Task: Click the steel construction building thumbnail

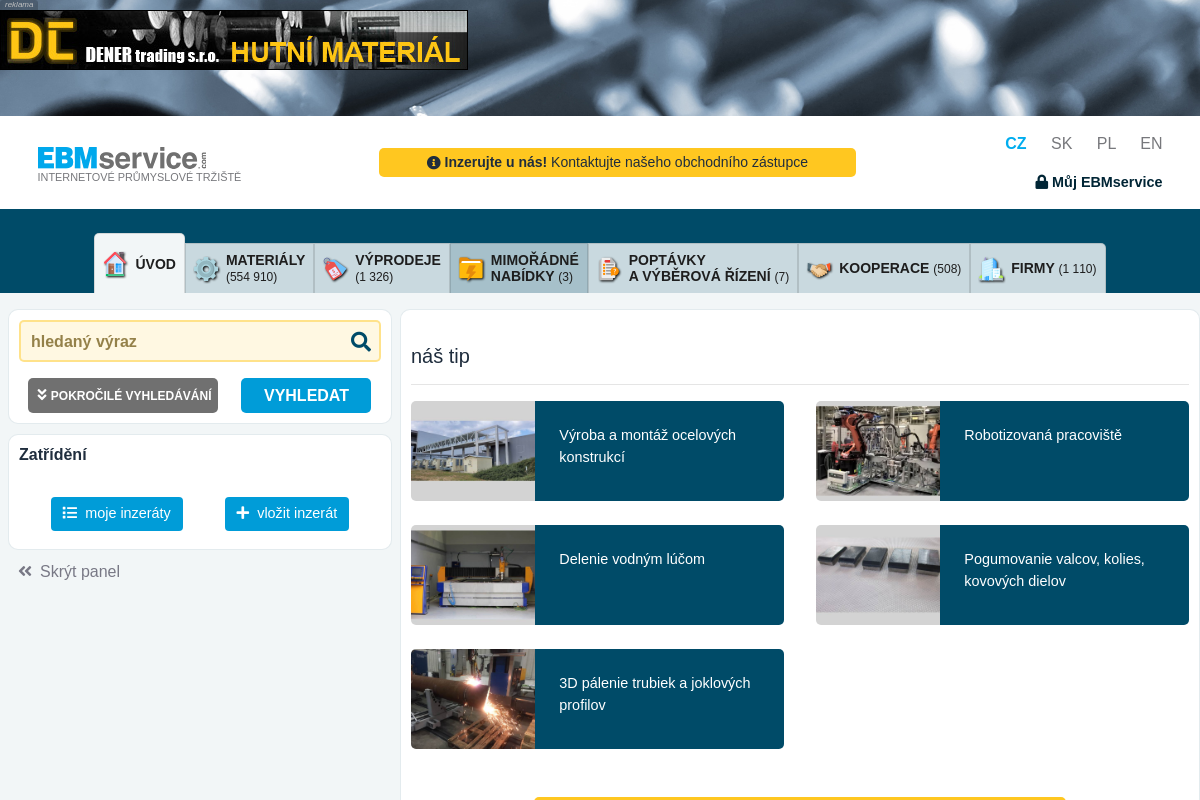Action: (x=473, y=451)
